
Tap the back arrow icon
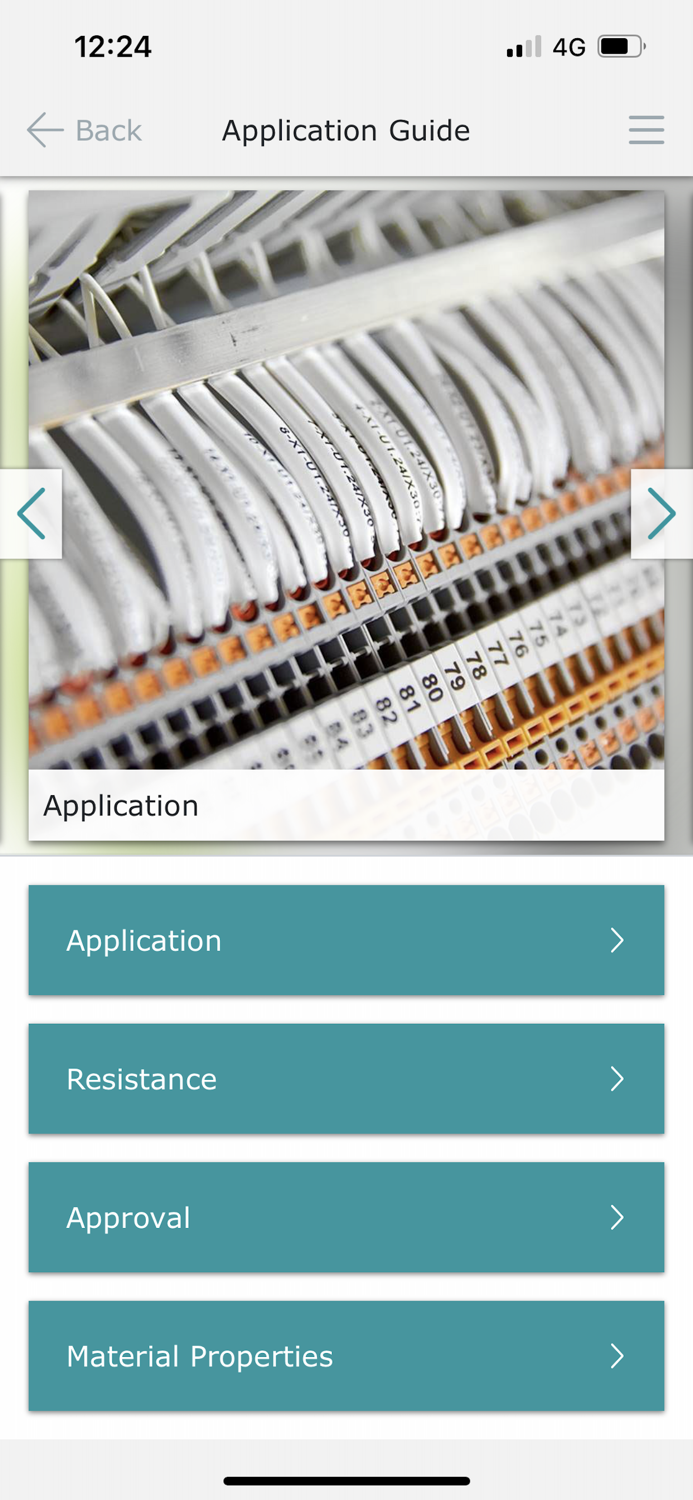tap(45, 130)
